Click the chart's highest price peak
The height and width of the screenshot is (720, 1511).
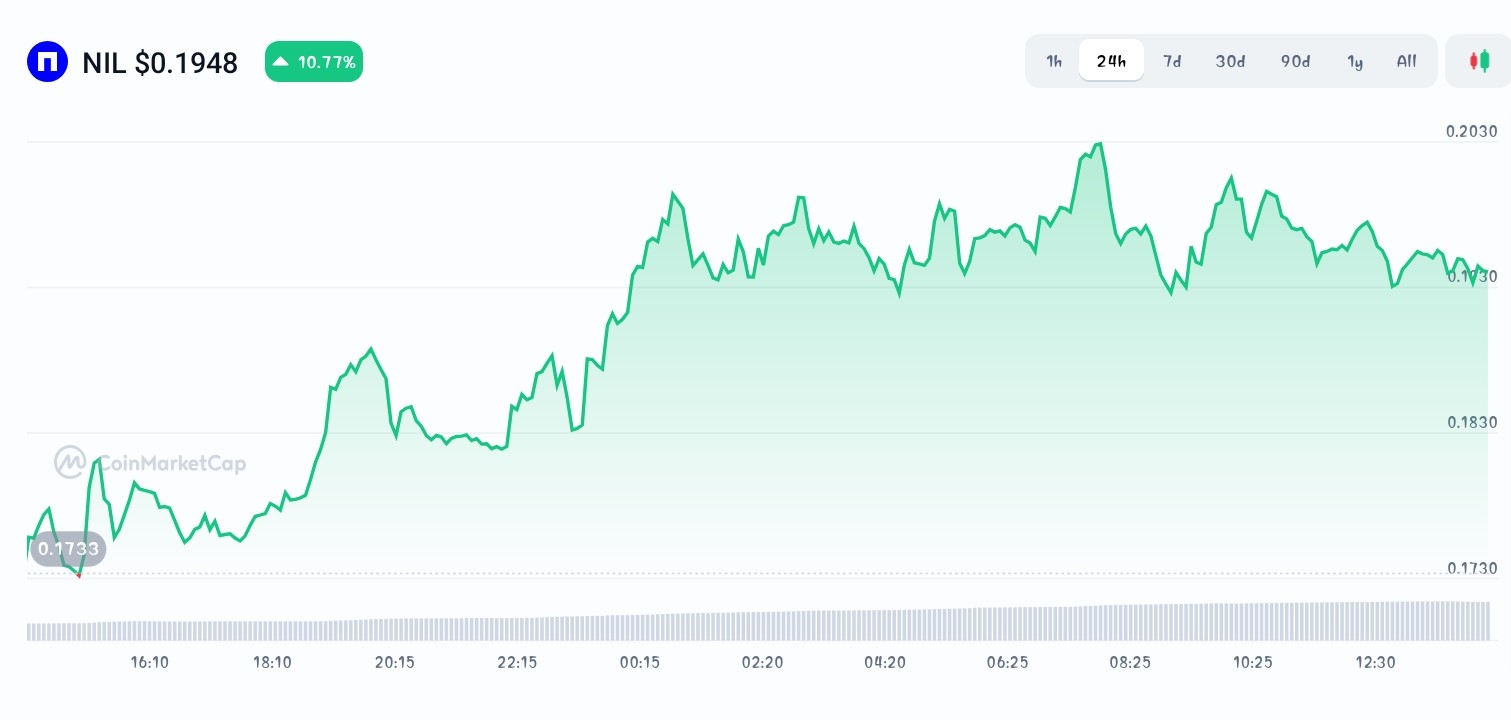coord(1099,144)
